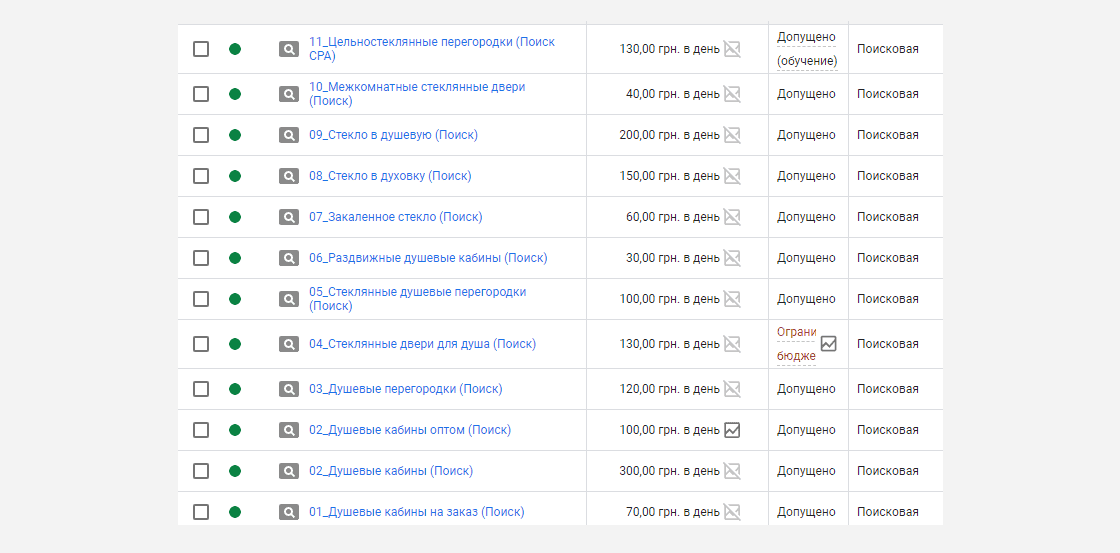Click the search icon beside 07_Закаленное стекло
This screenshot has width=1120, height=553.
pyautogui.click(x=289, y=217)
